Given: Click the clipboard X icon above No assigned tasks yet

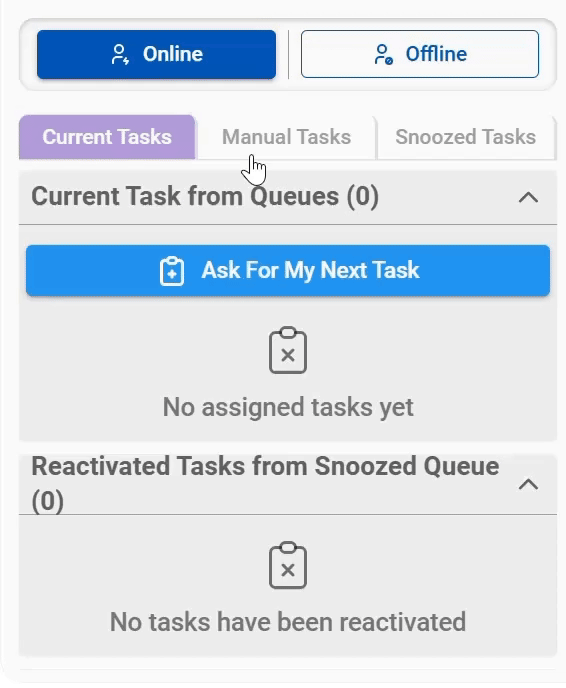Looking at the screenshot, I should [288, 350].
